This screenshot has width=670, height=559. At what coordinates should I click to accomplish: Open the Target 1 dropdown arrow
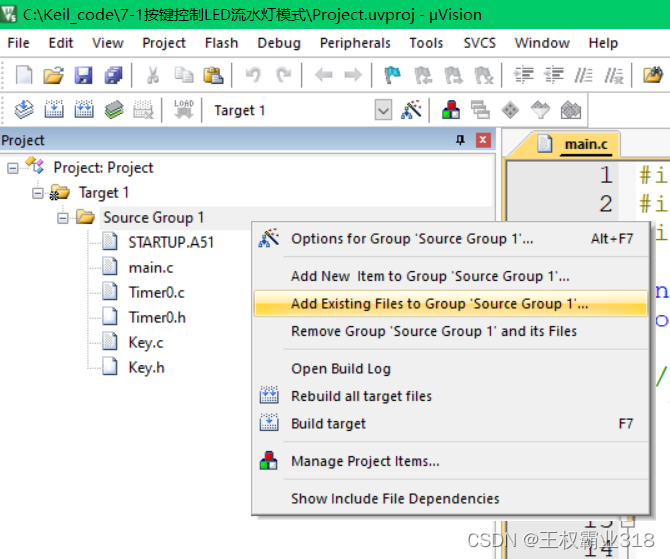(x=383, y=111)
